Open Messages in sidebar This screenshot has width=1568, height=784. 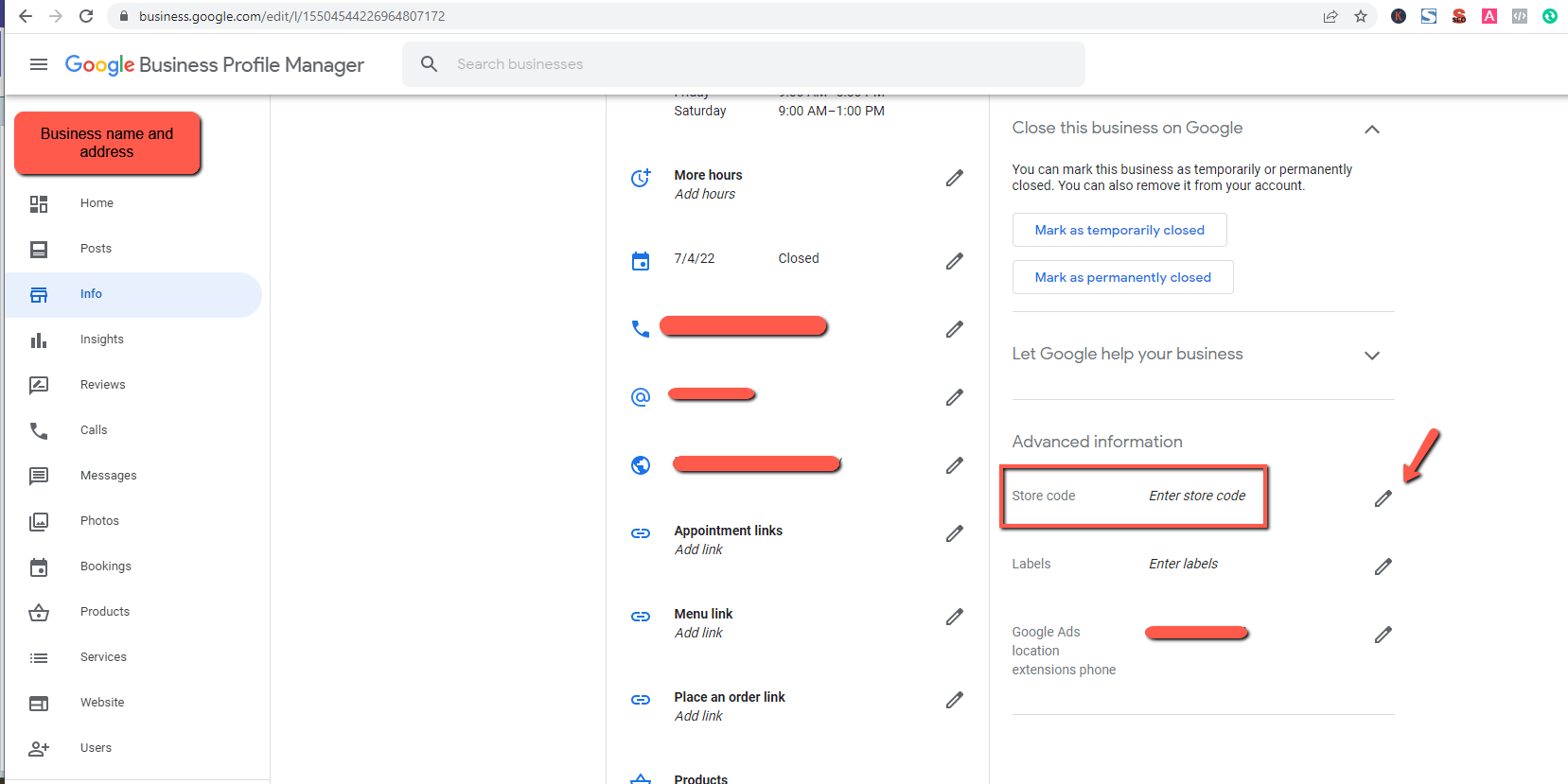click(133, 476)
